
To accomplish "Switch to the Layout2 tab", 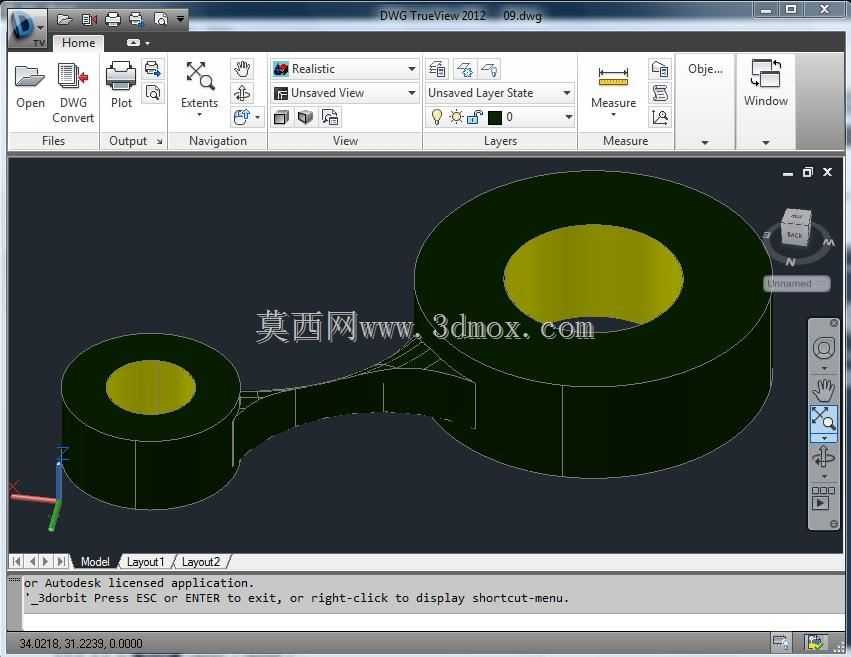I will 201,562.
